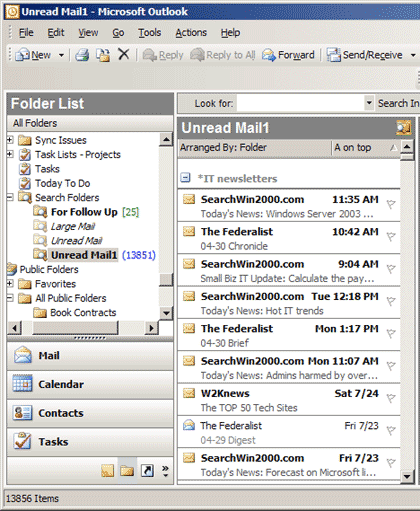Click the folder list horizontal scrollbar thumb
Viewport: 420px width, 511px height.
[75, 328]
